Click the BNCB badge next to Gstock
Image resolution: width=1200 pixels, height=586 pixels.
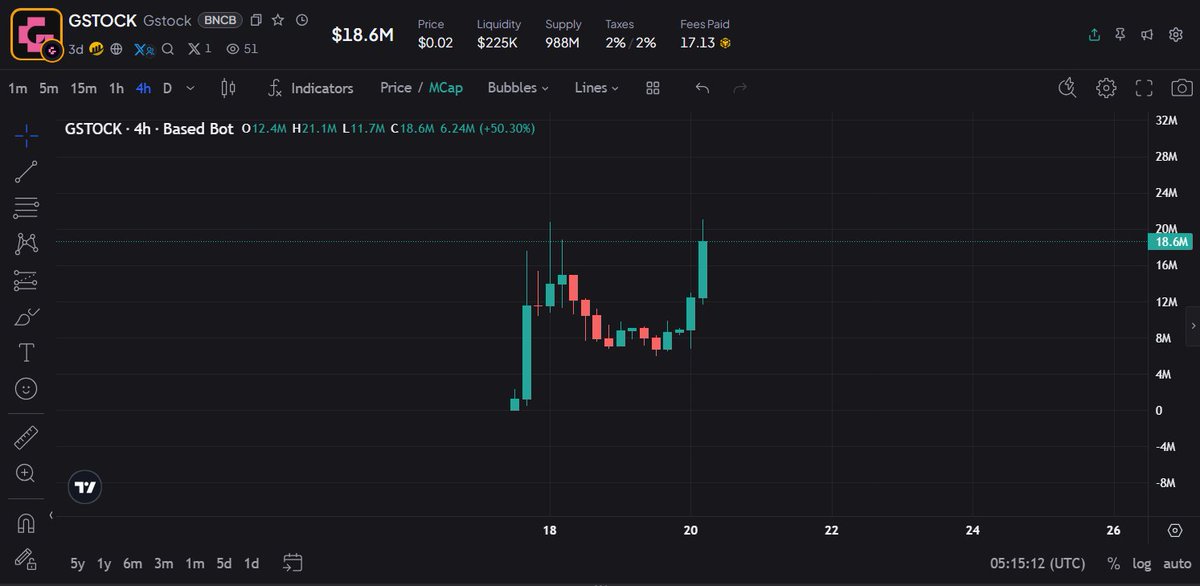pyautogui.click(x=221, y=20)
